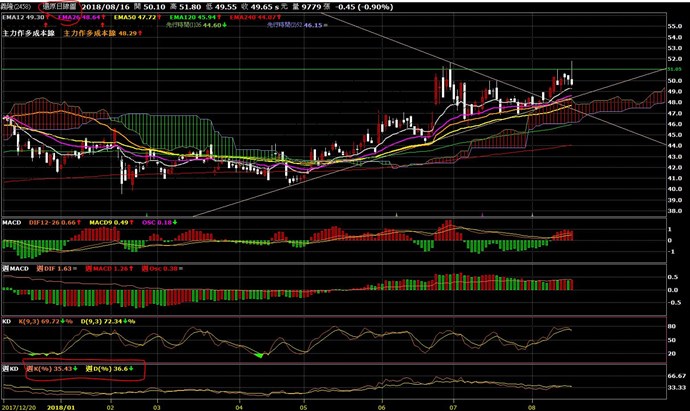Click the 週Osc 0.38 label
The height and width of the screenshot is (411, 690).
[x=162, y=268]
